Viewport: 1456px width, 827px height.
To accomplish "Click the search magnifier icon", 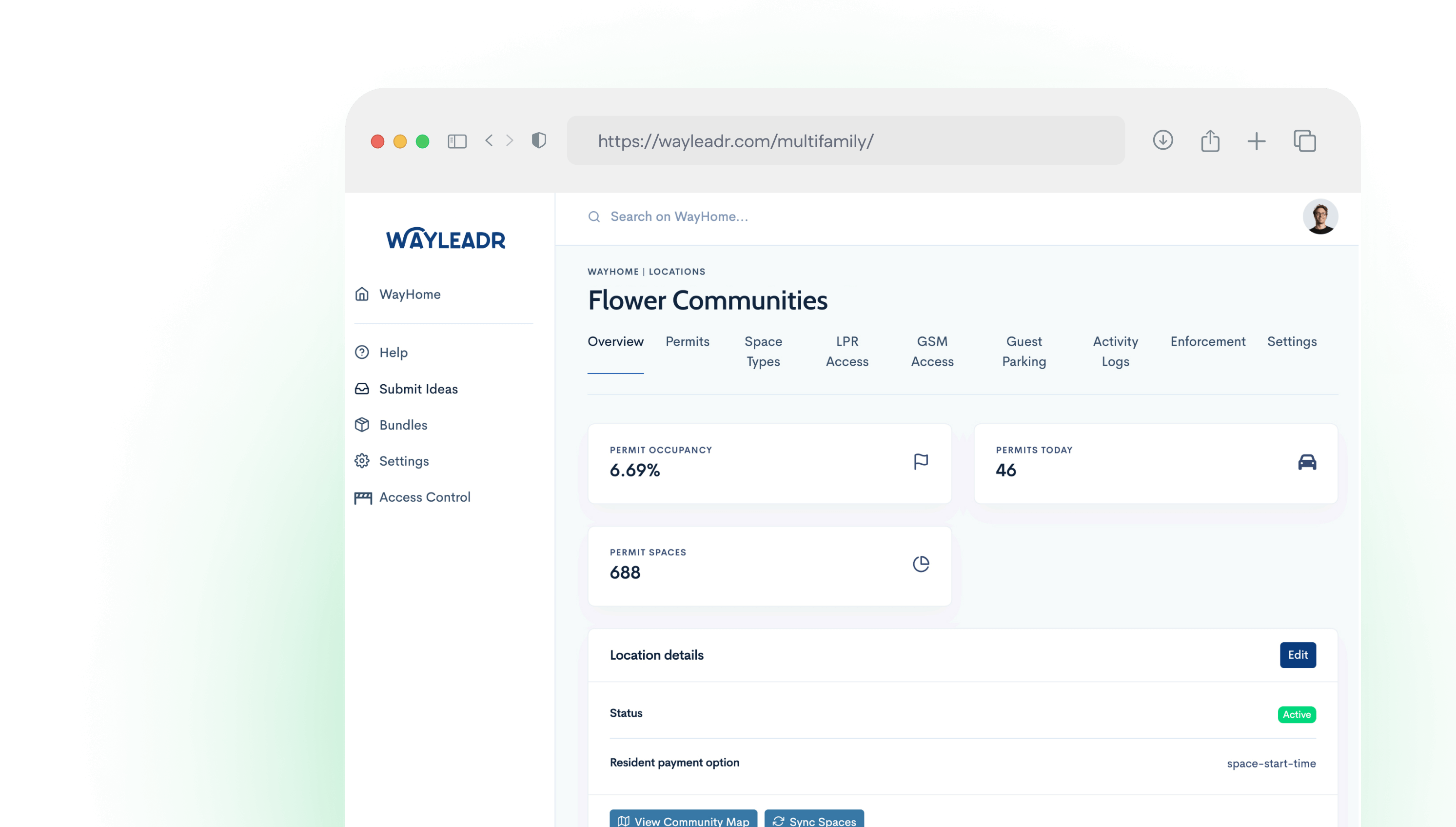I will (594, 217).
